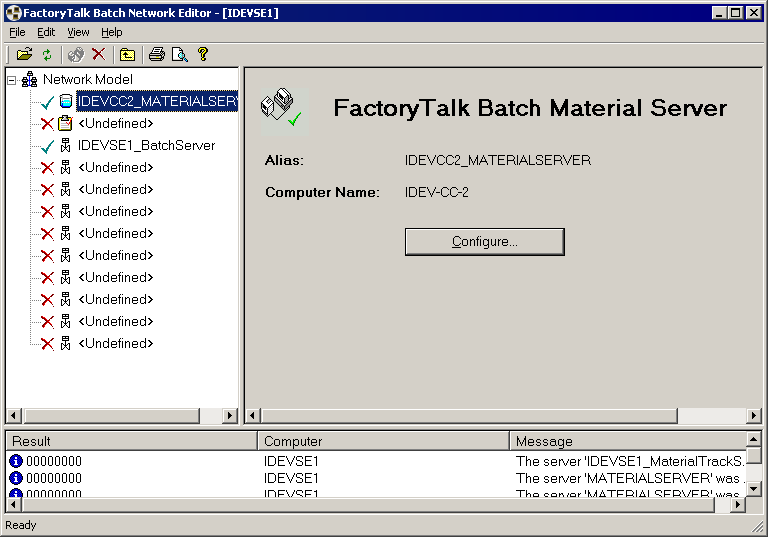This screenshot has width=768, height=537.
Task: Click the server icon beside IDEVSE1_BatchServer
Action: [x=65, y=145]
